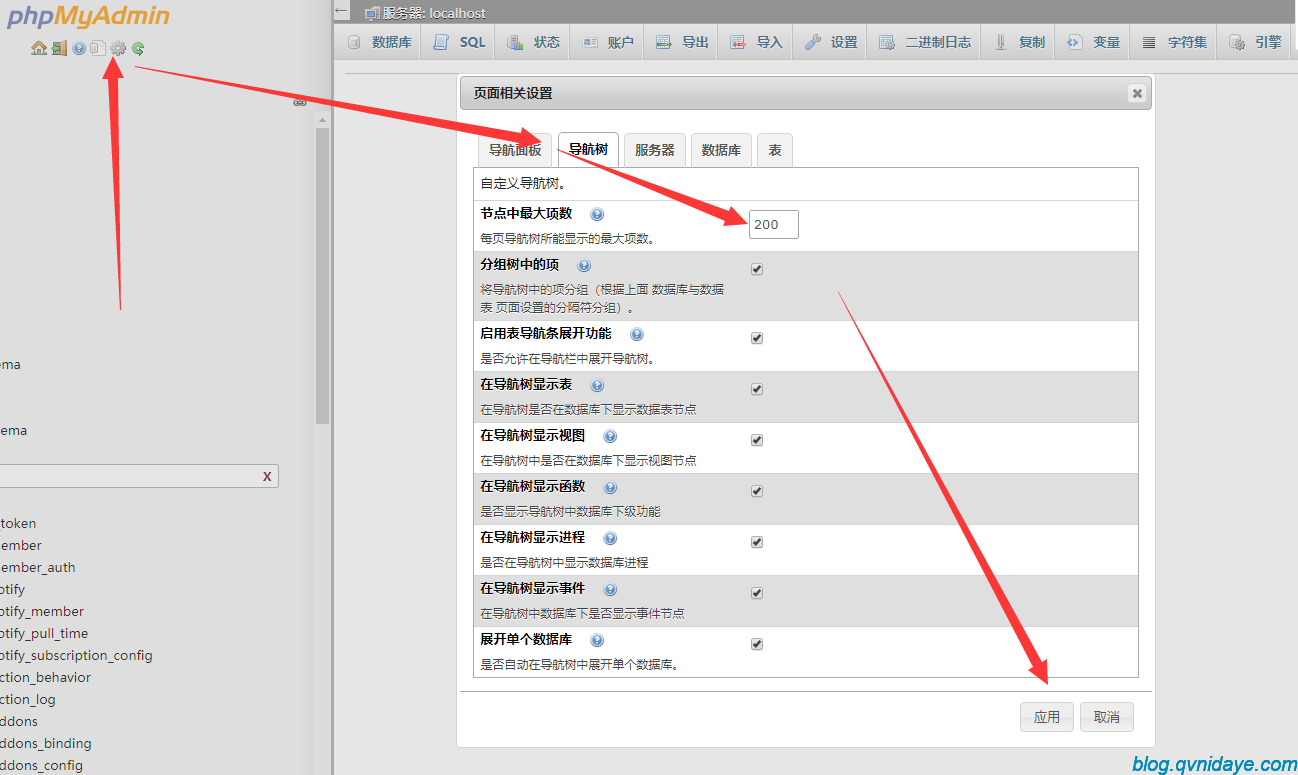Switch to the 表 tab
This screenshot has width=1298, height=775.
pos(775,150)
